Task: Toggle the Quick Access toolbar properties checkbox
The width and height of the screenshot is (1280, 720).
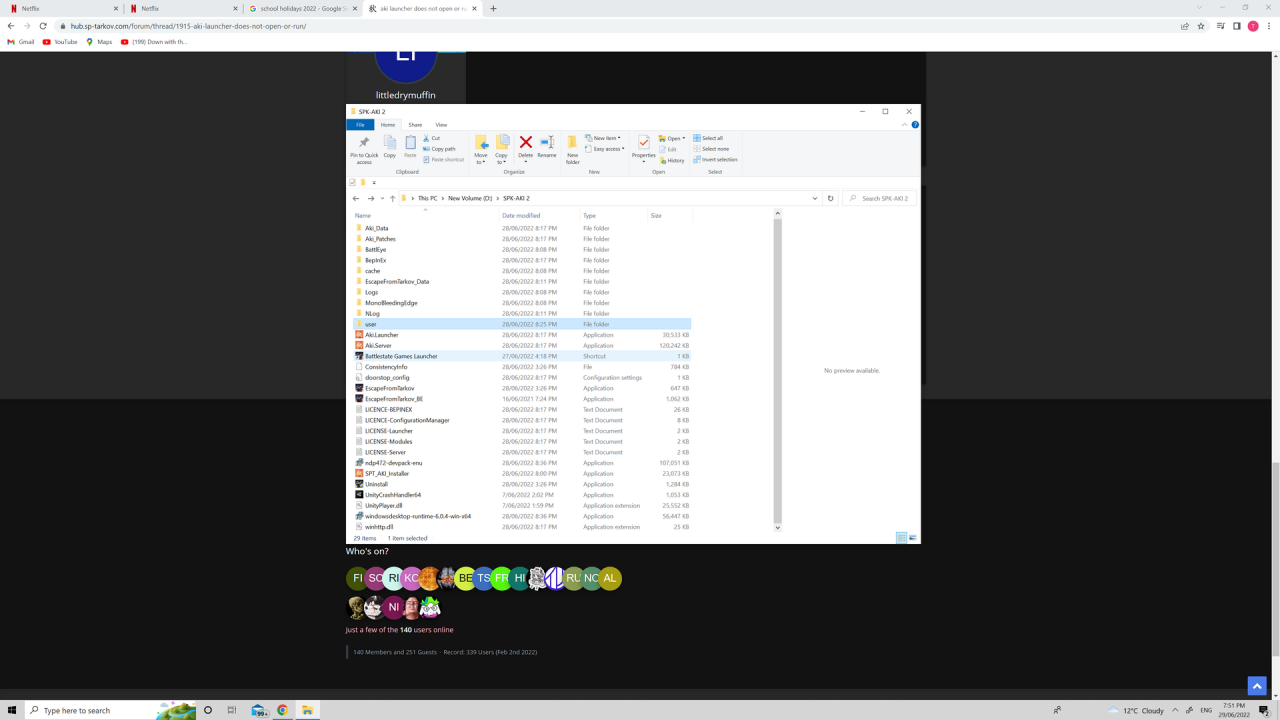Action: [x=352, y=182]
